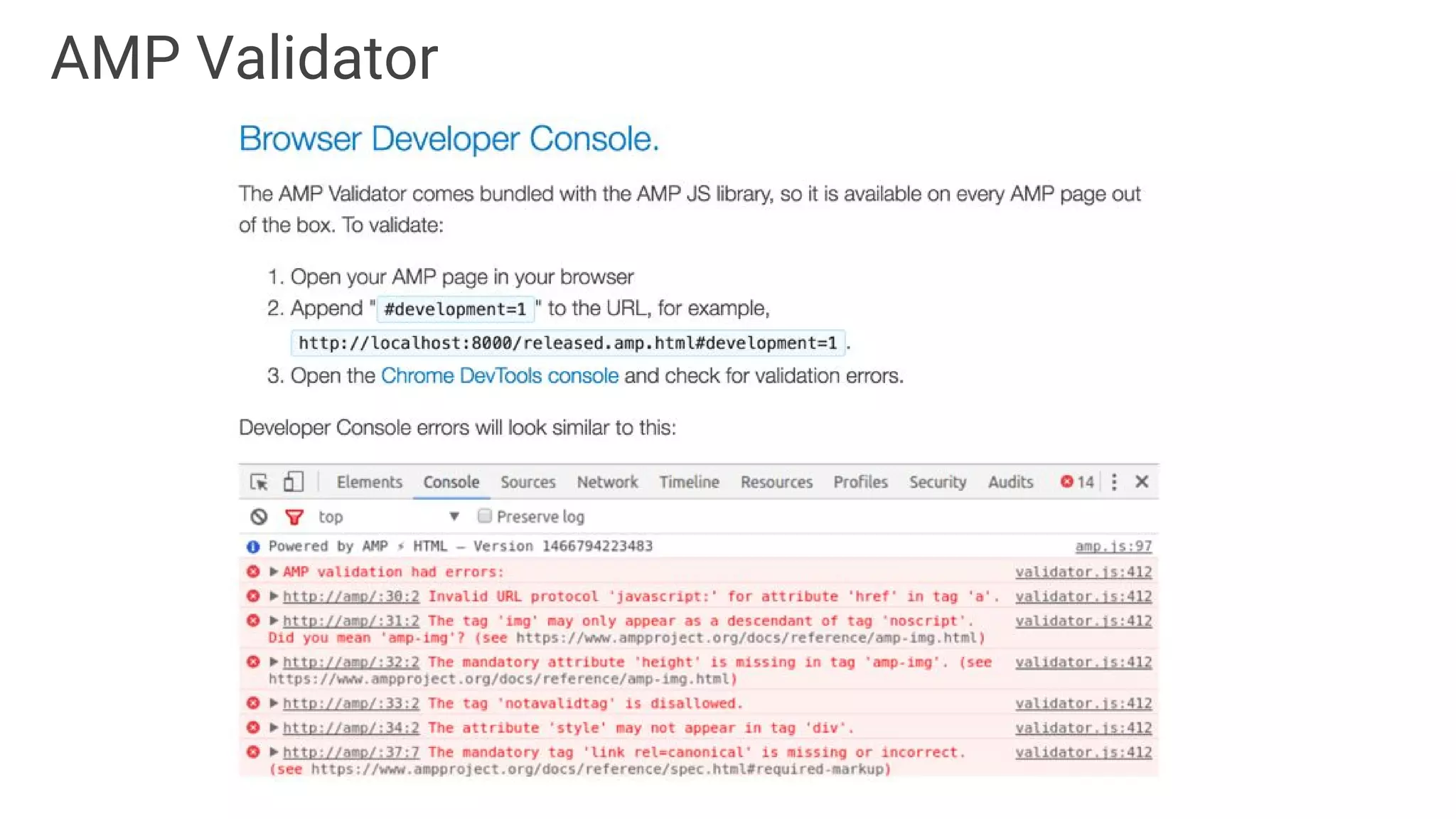Screen dimensions: 1456x819
Task: Select the inspect element cursor icon
Action: [259, 482]
